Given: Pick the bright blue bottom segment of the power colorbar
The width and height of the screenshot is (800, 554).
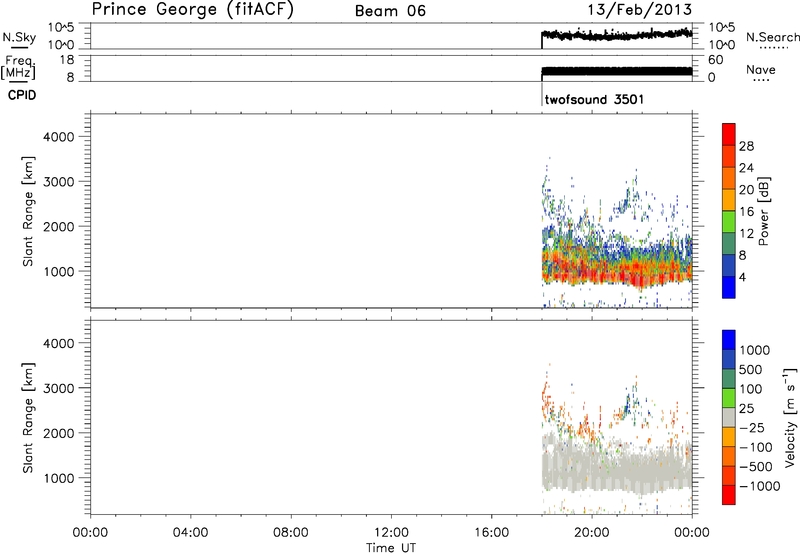Looking at the screenshot, I should 729,287.
